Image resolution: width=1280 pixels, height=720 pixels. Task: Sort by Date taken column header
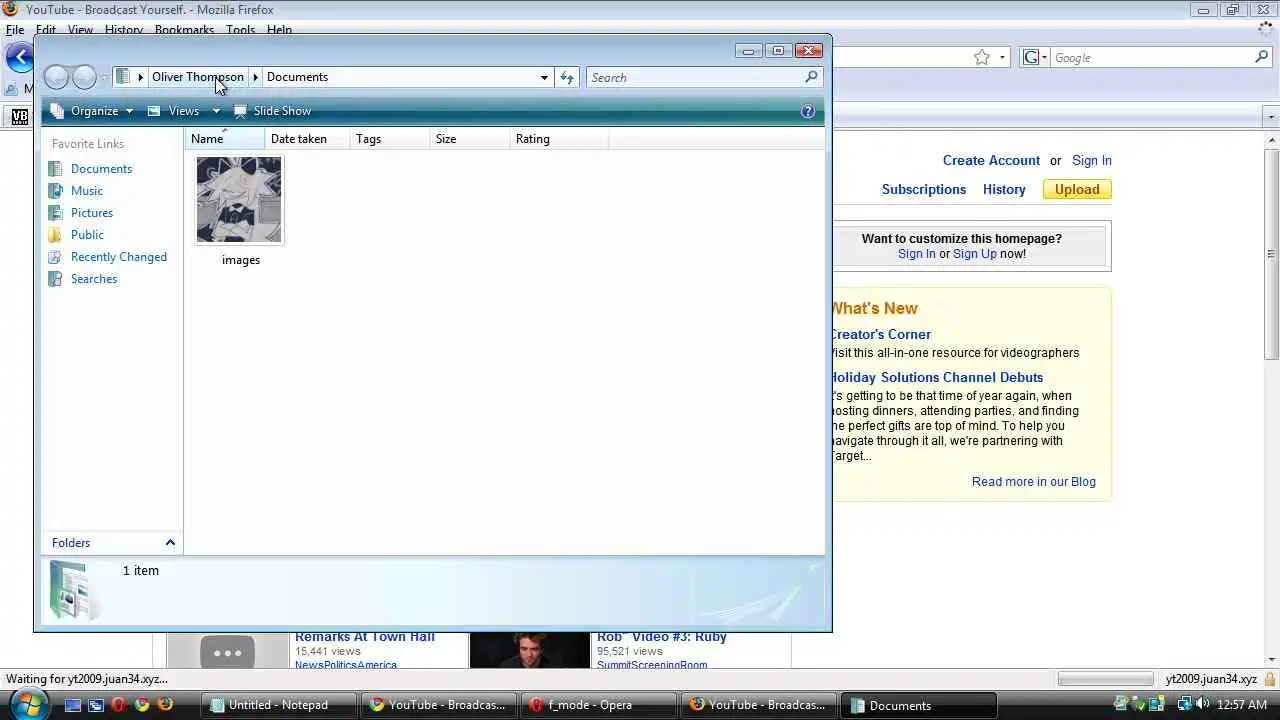(x=308, y=139)
